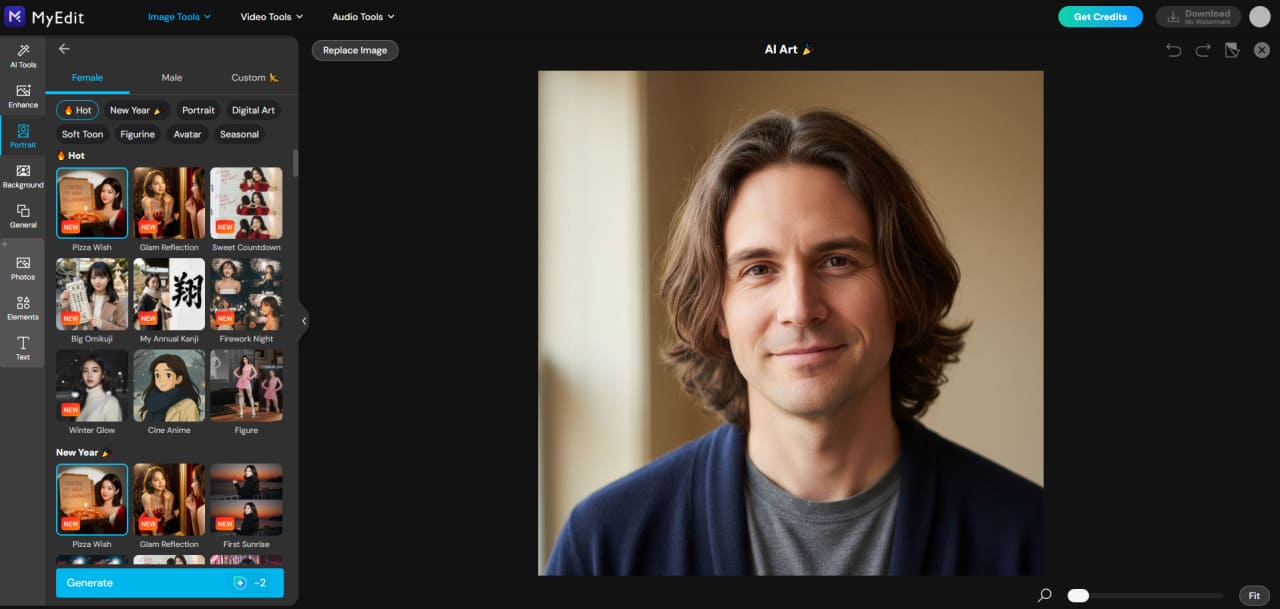Open the Audio Tools dropdown
Screen dimensions: 1280x609
point(362,16)
